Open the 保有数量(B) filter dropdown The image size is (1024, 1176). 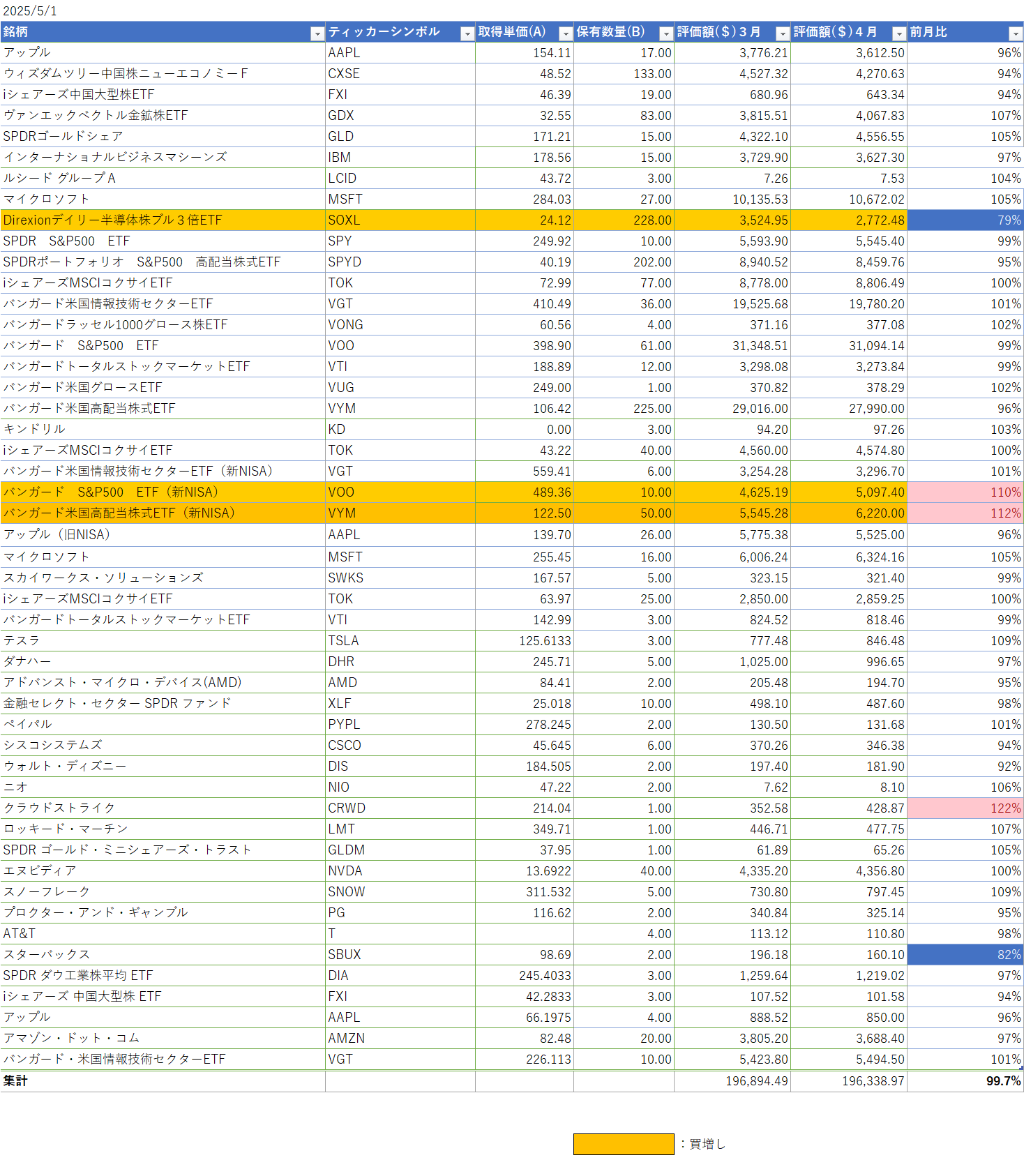(x=666, y=33)
